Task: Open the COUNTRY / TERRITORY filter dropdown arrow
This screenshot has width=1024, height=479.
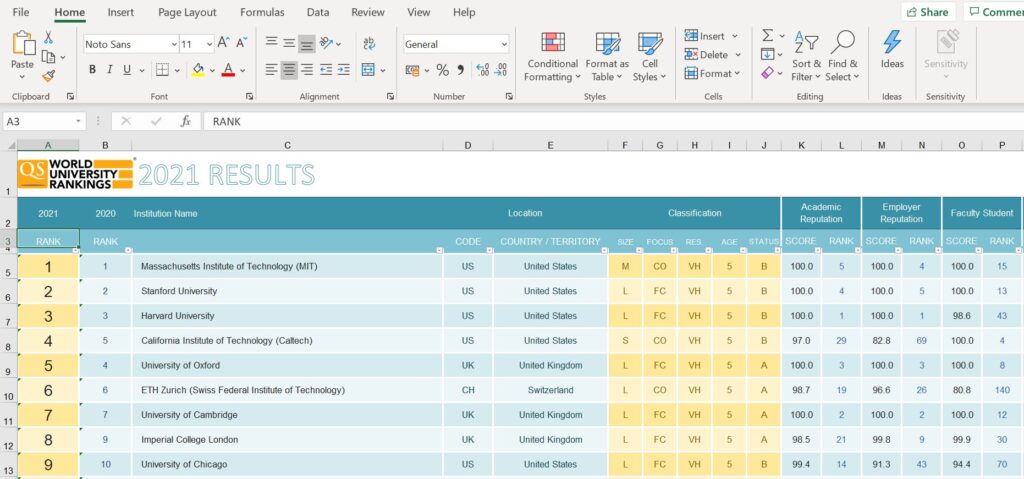Action: (x=602, y=251)
